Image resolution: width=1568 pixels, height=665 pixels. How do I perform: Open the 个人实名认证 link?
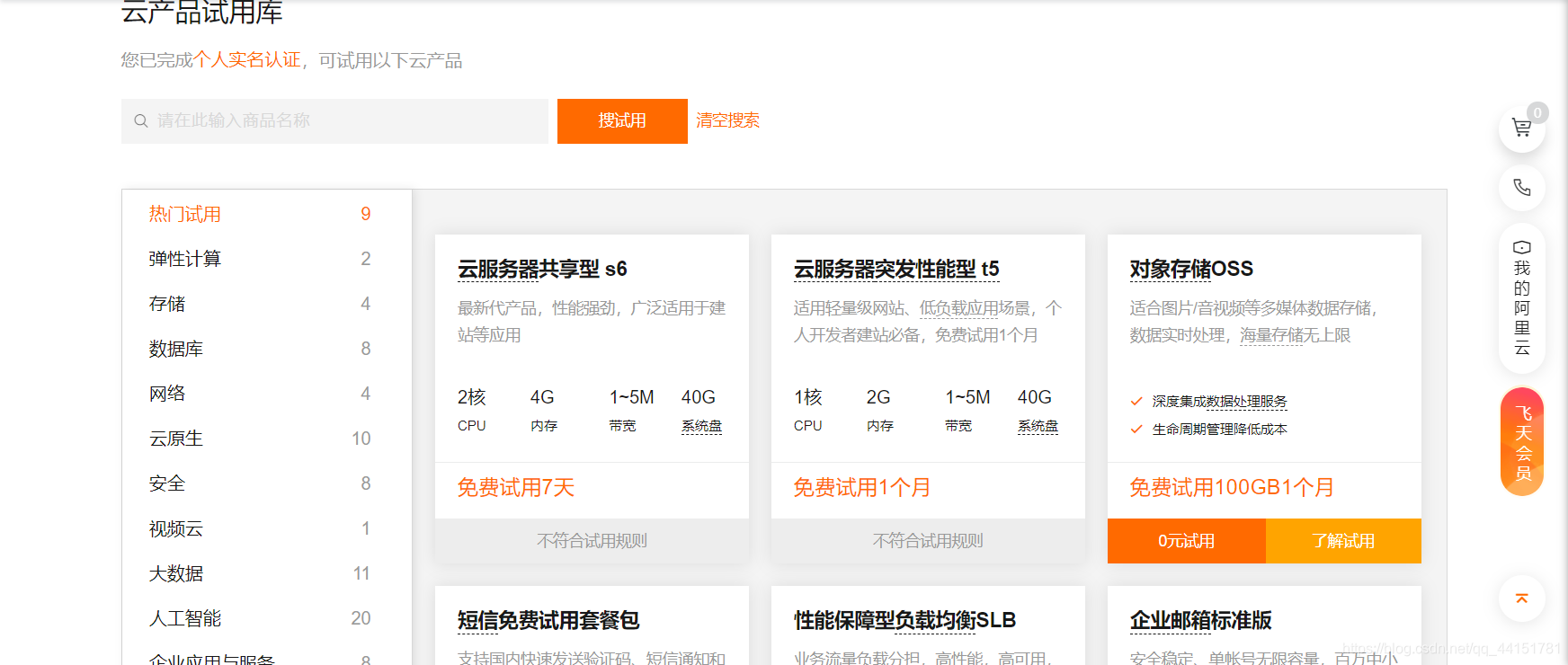pyautogui.click(x=247, y=60)
